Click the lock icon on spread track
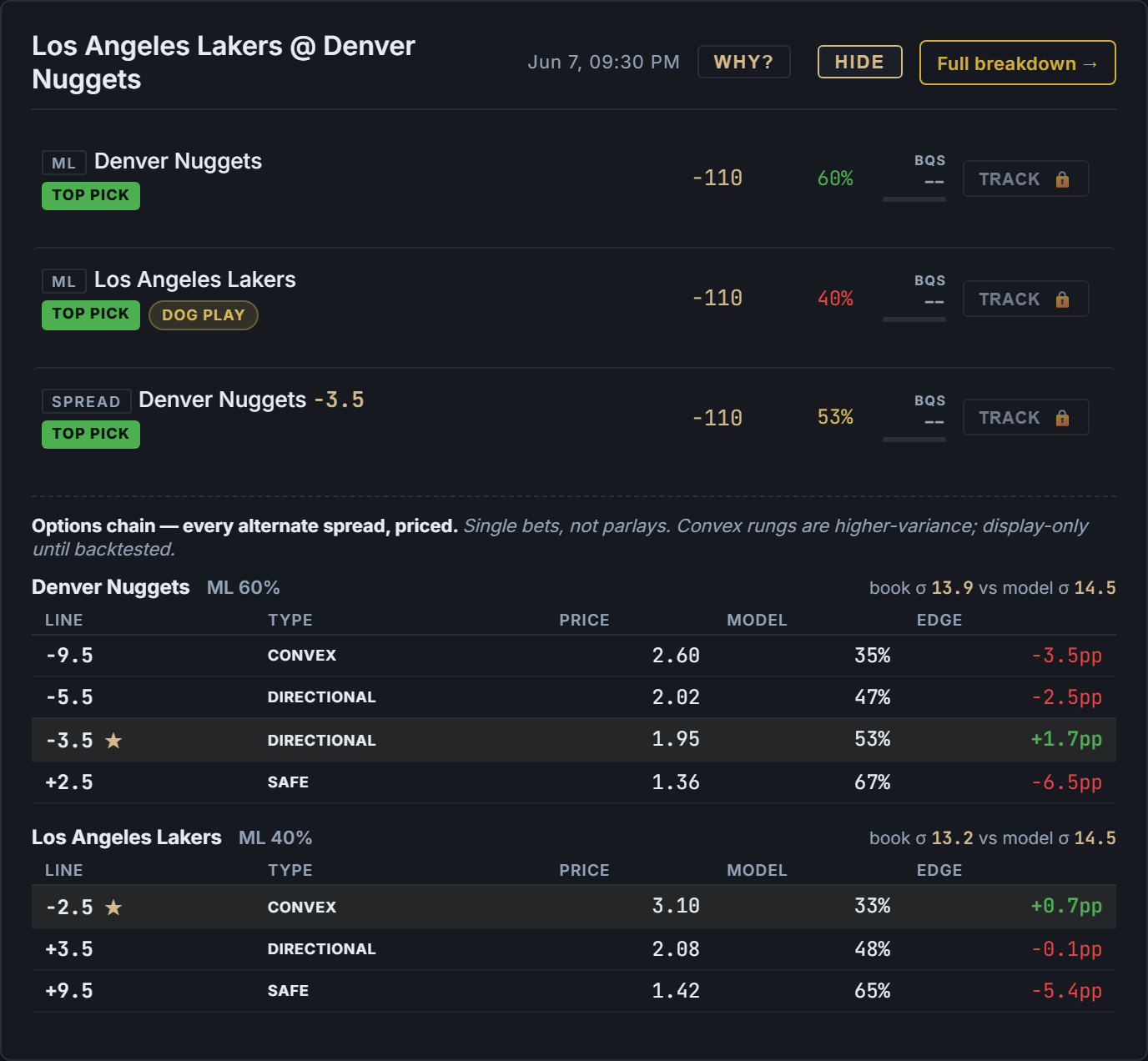The height and width of the screenshot is (1061, 1148). [x=1062, y=418]
